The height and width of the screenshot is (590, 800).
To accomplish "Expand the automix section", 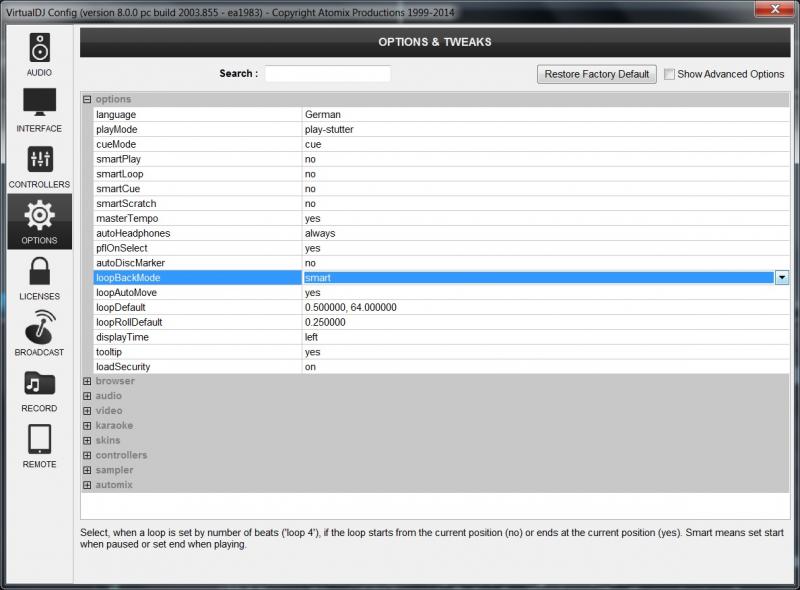I will [87, 485].
